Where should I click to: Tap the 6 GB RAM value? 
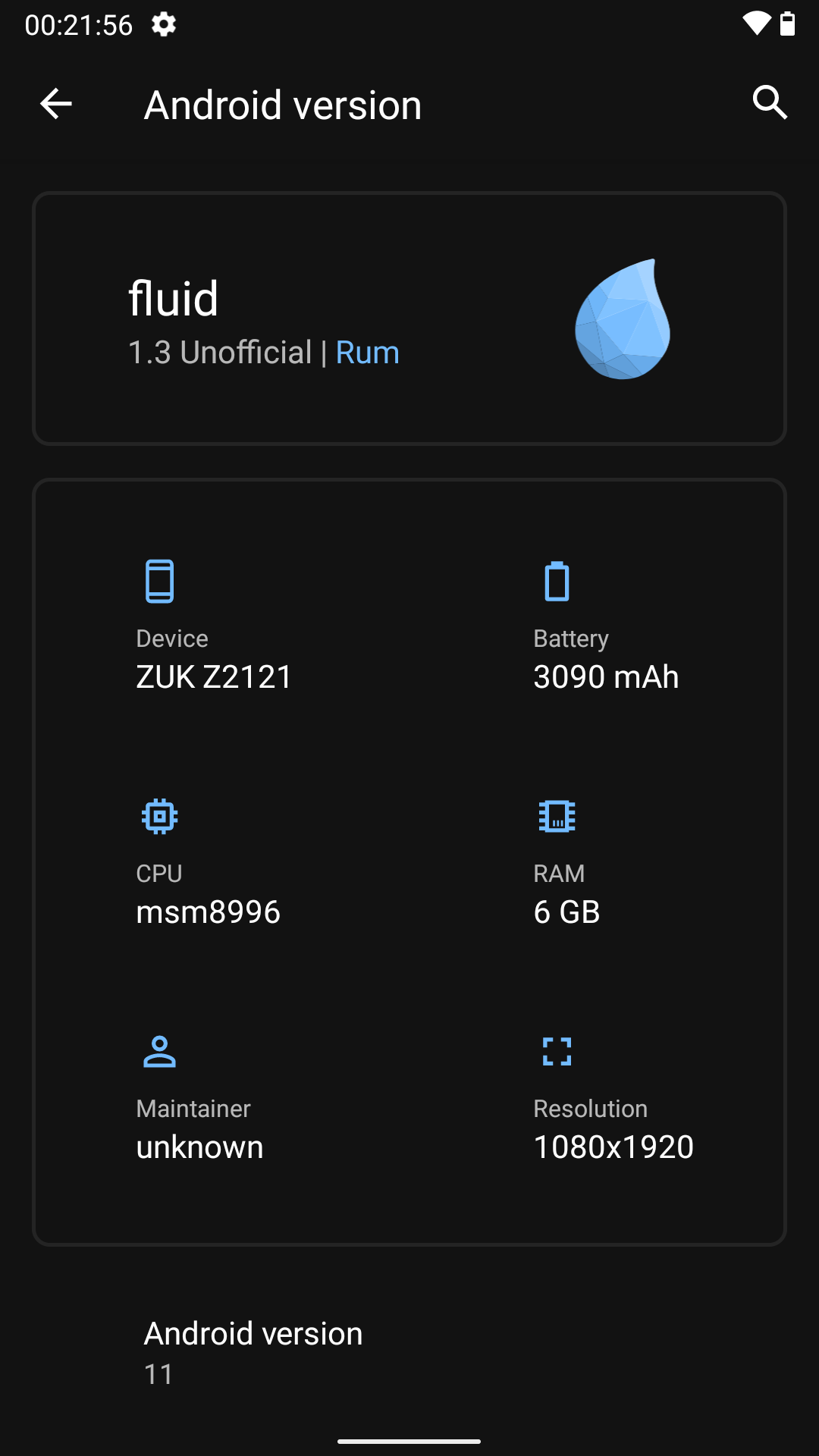click(566, 912)
